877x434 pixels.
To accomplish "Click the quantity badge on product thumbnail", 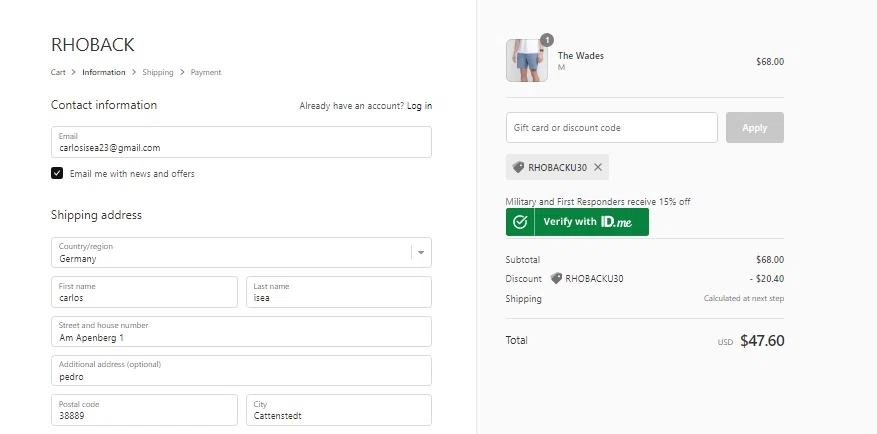I will point(546,40).
